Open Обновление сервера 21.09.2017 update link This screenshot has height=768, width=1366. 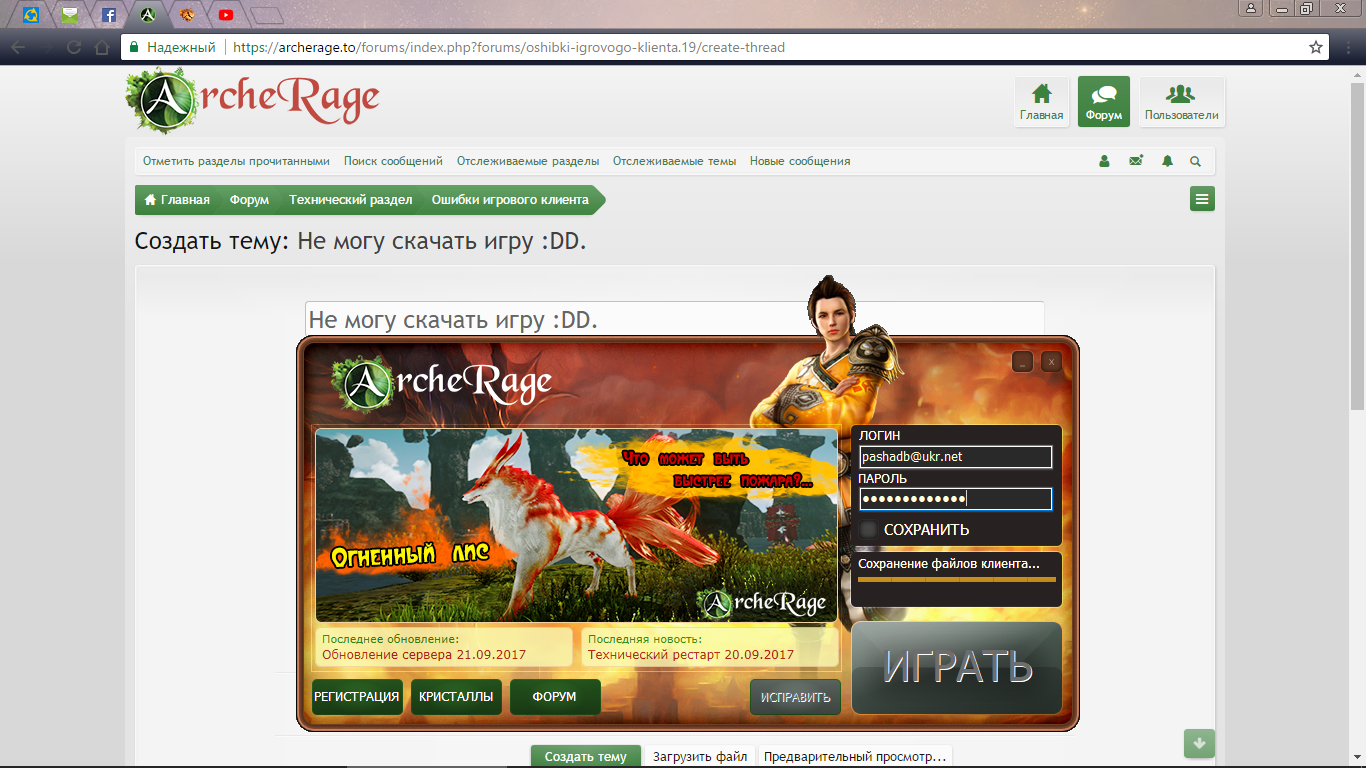424,655
